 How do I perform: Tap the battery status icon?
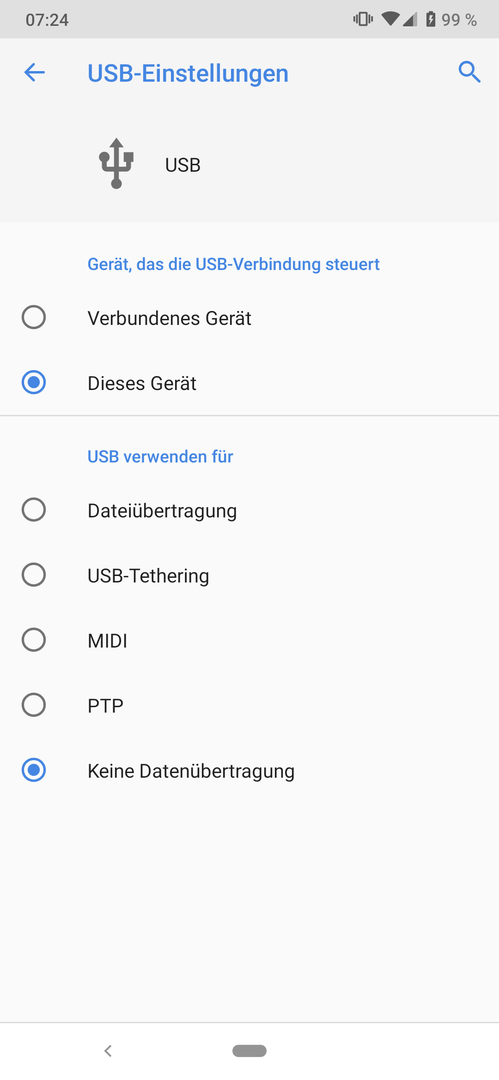point(431,19)
